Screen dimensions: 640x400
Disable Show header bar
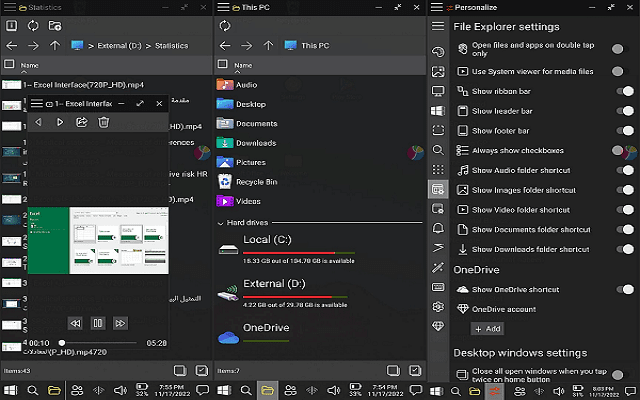[x=625, y=111]
